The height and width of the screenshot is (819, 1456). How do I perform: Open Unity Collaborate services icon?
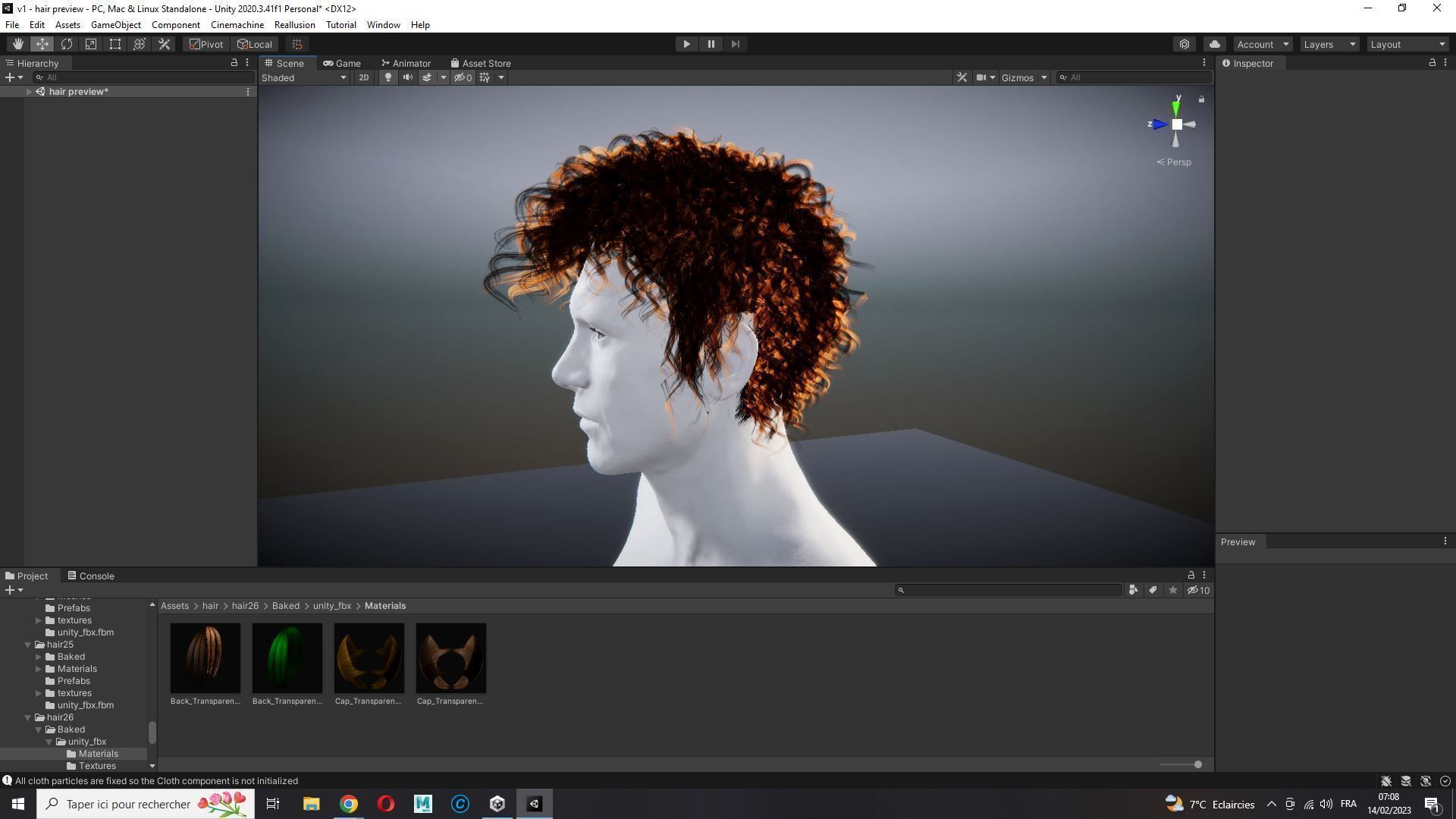1185,44
